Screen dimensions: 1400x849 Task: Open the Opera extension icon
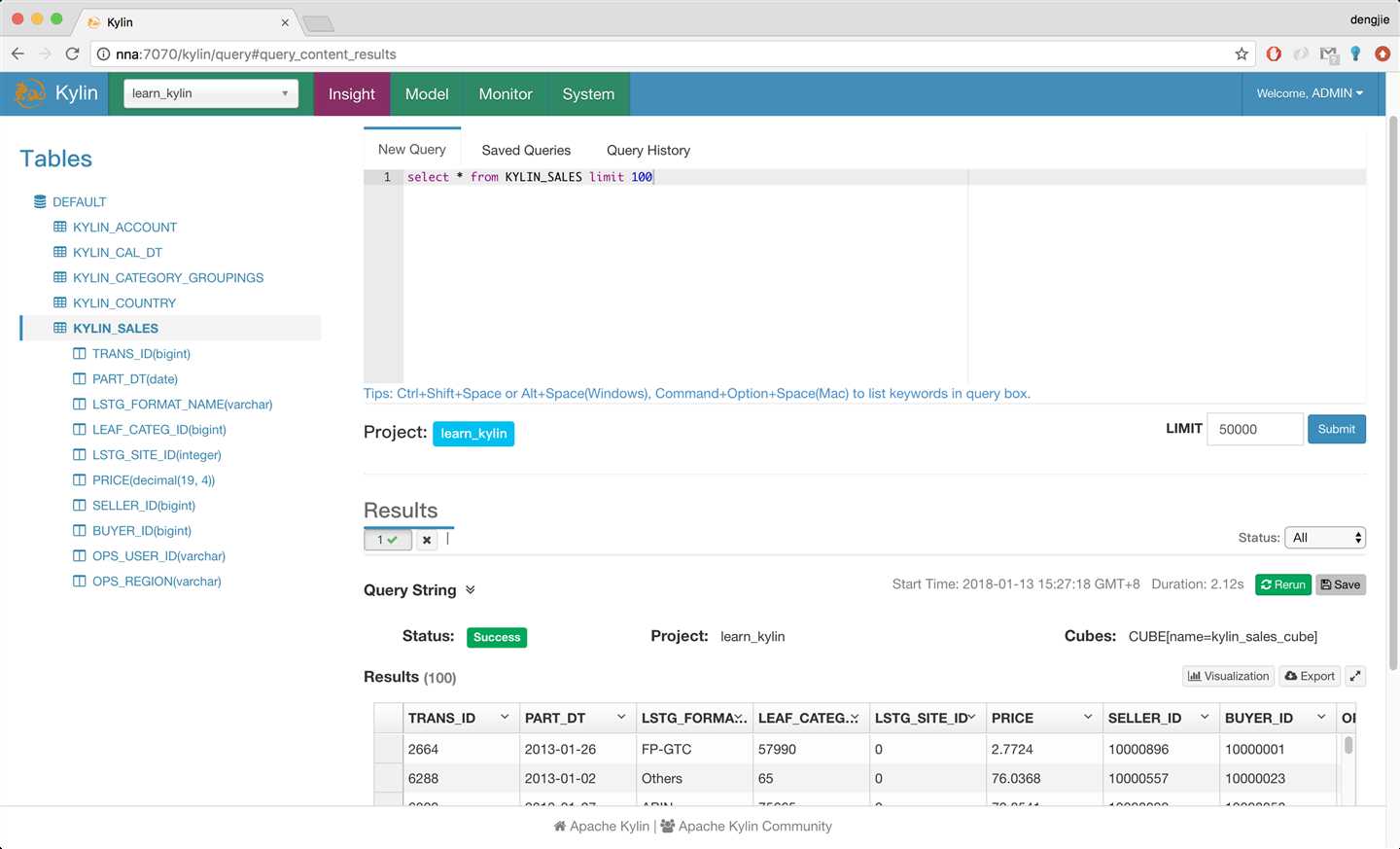click(1274, 54)
